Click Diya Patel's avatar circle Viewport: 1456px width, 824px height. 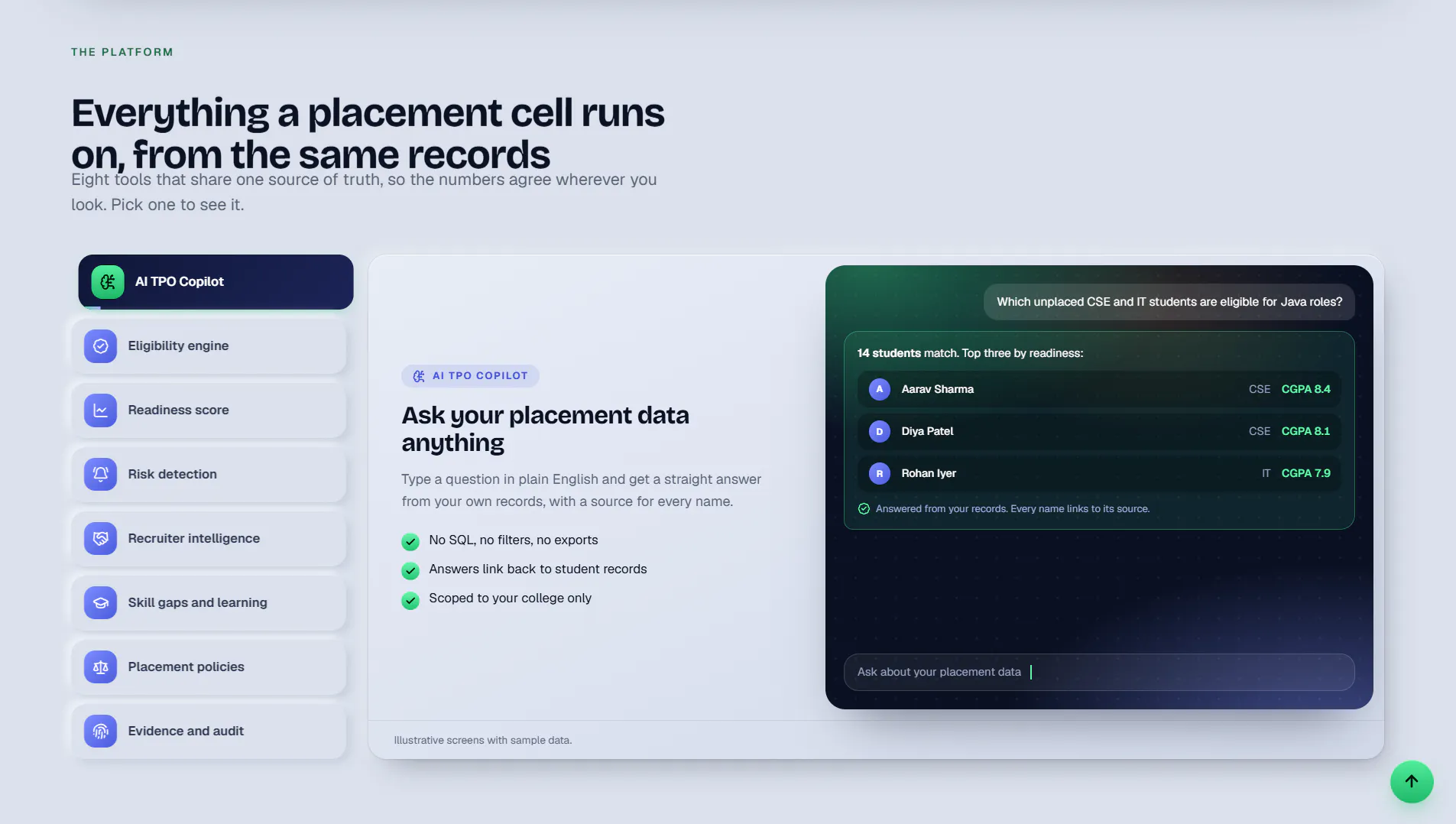pos(879,431)
